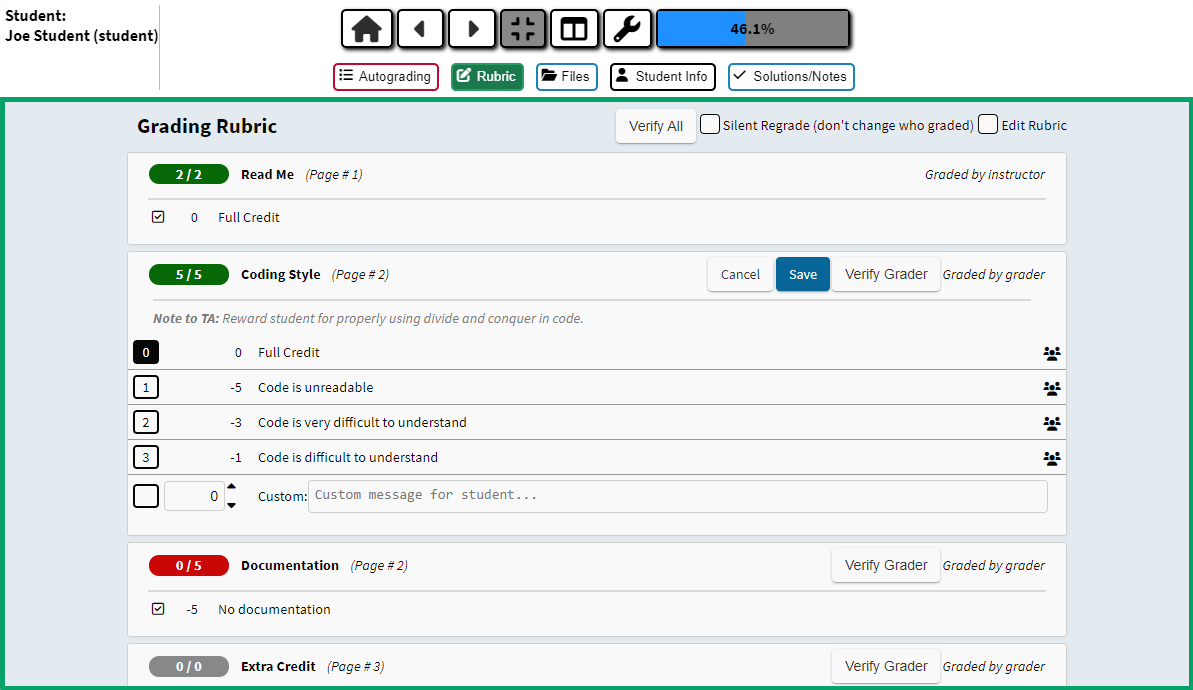Select mark 1 Code is unreadable
1193x690 pixels.
(146, 387)
